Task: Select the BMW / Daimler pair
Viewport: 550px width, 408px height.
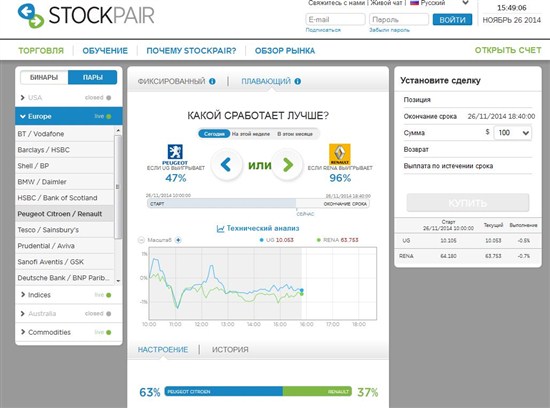Action: pyautogui.click(x=65, y=182)
